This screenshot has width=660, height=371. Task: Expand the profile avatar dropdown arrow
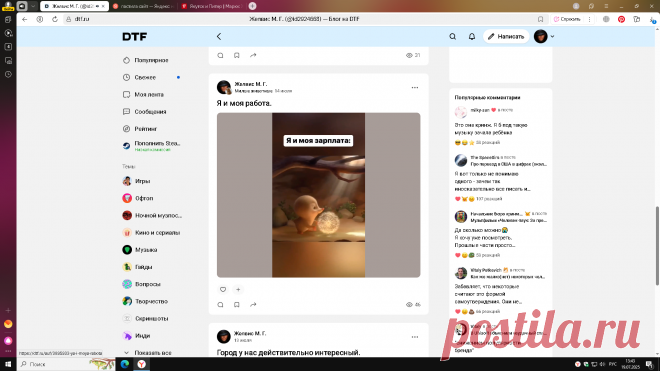(552, 37)
